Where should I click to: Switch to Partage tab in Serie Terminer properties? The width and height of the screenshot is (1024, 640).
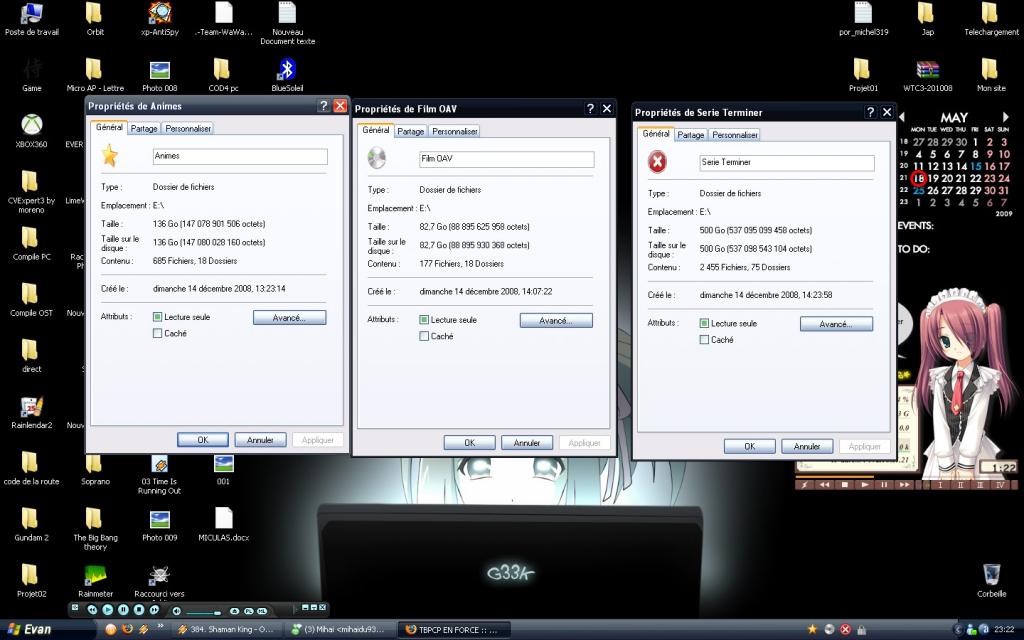click(x=690, y=135)
